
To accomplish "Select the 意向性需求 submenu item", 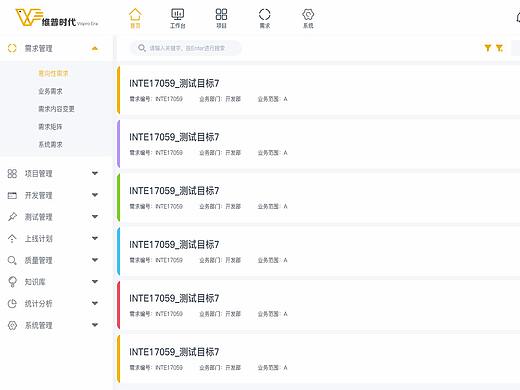I will tap(53, 73).
